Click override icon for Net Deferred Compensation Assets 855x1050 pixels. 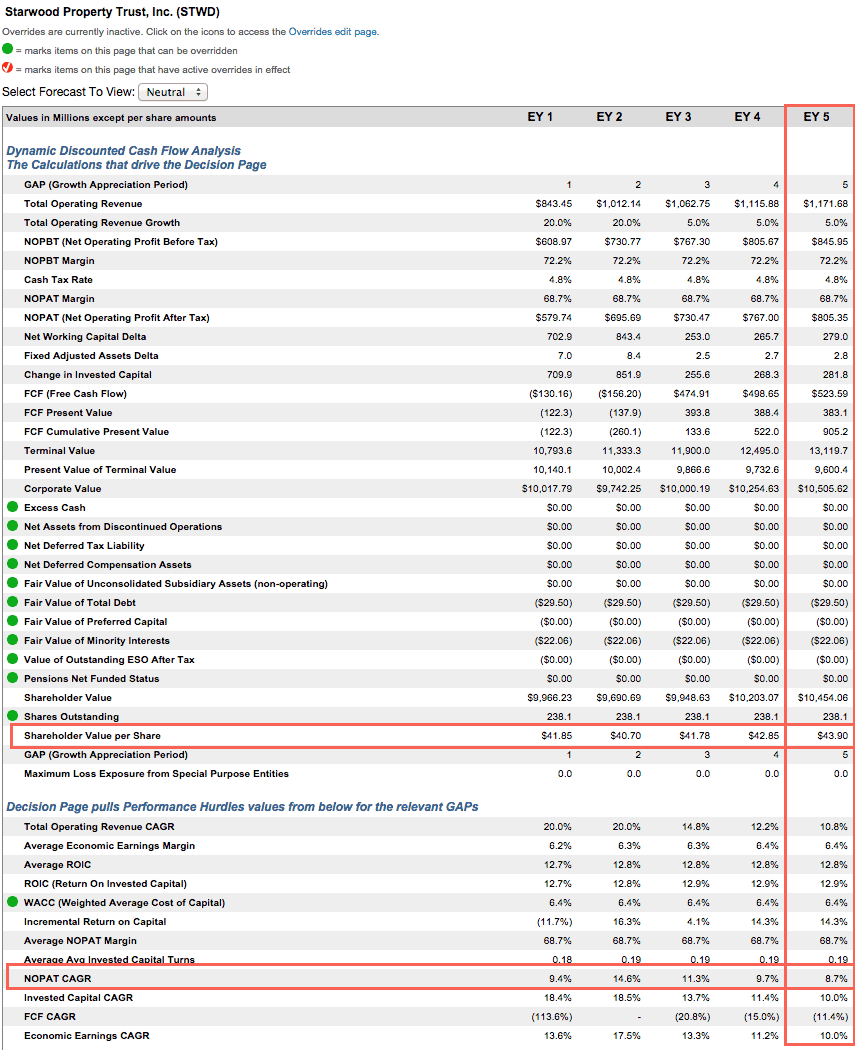coord(12,564)
